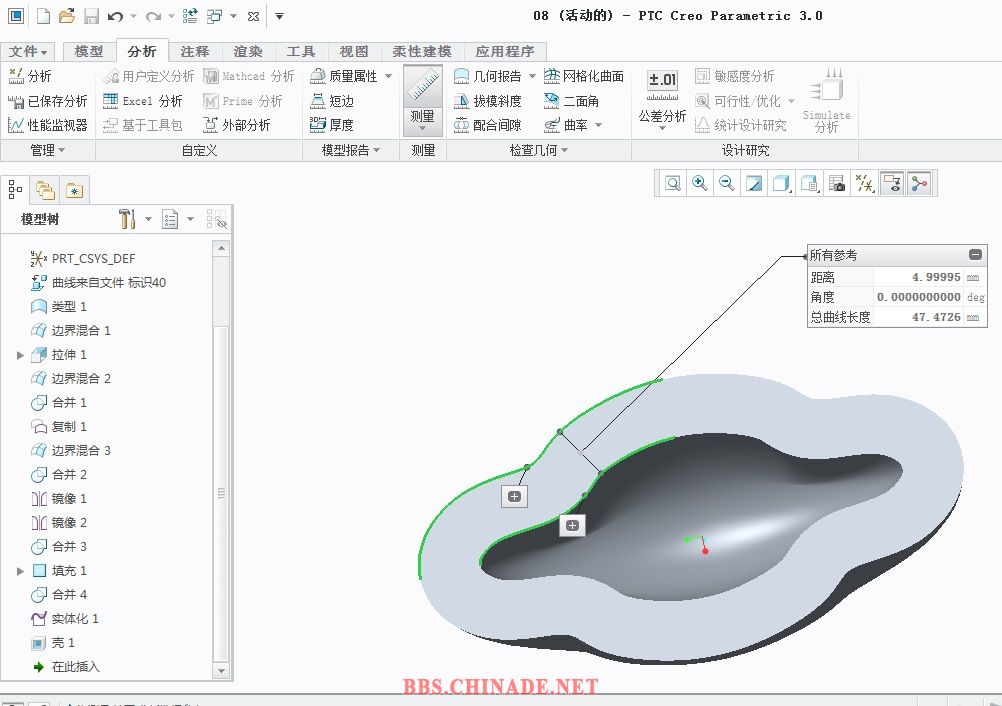The height and width of the screenshot is (706, 1002).
Task: Open the 网格化曲面 mesh surface analysis
Action: tap(584, 76)
